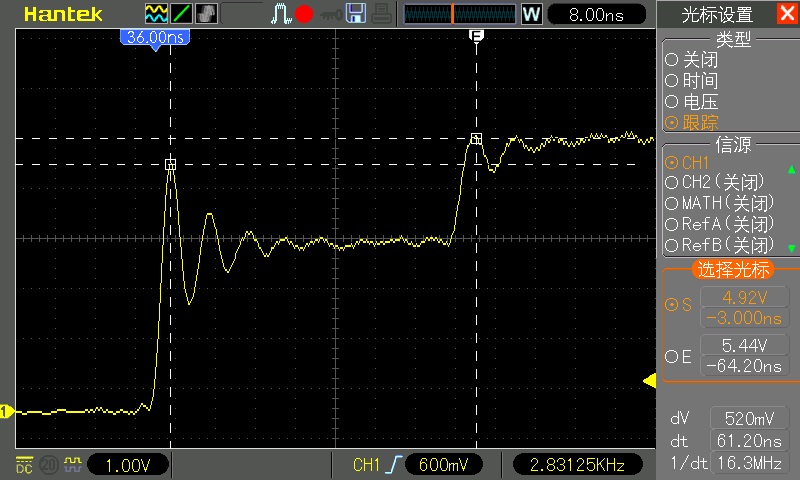Select the S cursor option
This screenshot has width=800, height=480.
coord(679,306)
